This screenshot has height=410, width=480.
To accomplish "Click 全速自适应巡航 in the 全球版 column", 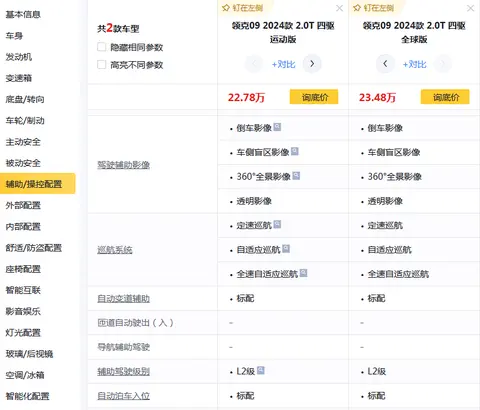I will pyautogui.click(x=398, y=274).
